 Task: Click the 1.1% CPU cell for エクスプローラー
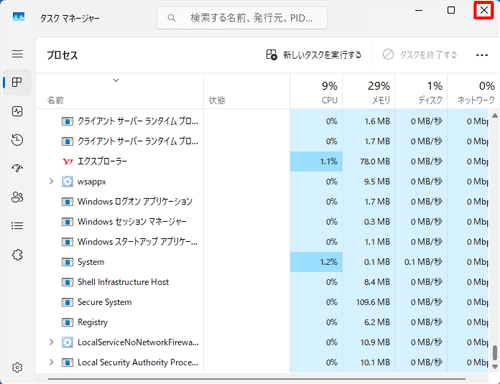[316, 162]
